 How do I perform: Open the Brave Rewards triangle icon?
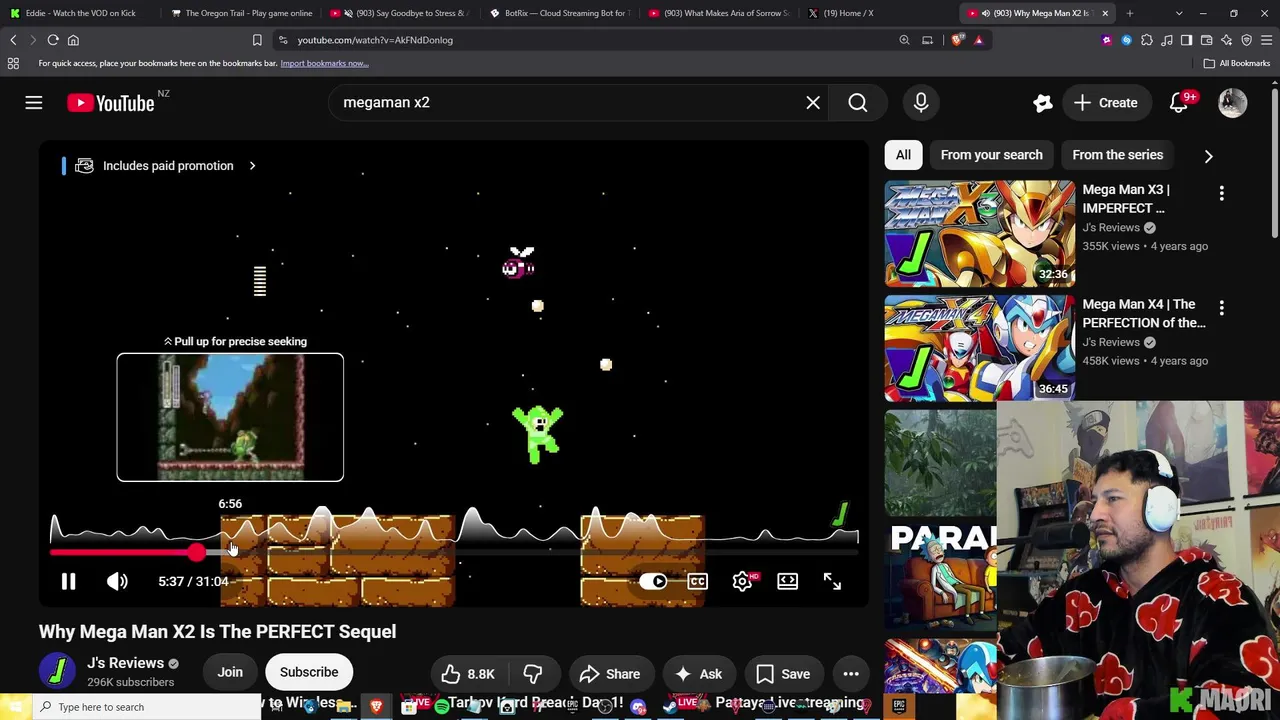tap(978, 40)
